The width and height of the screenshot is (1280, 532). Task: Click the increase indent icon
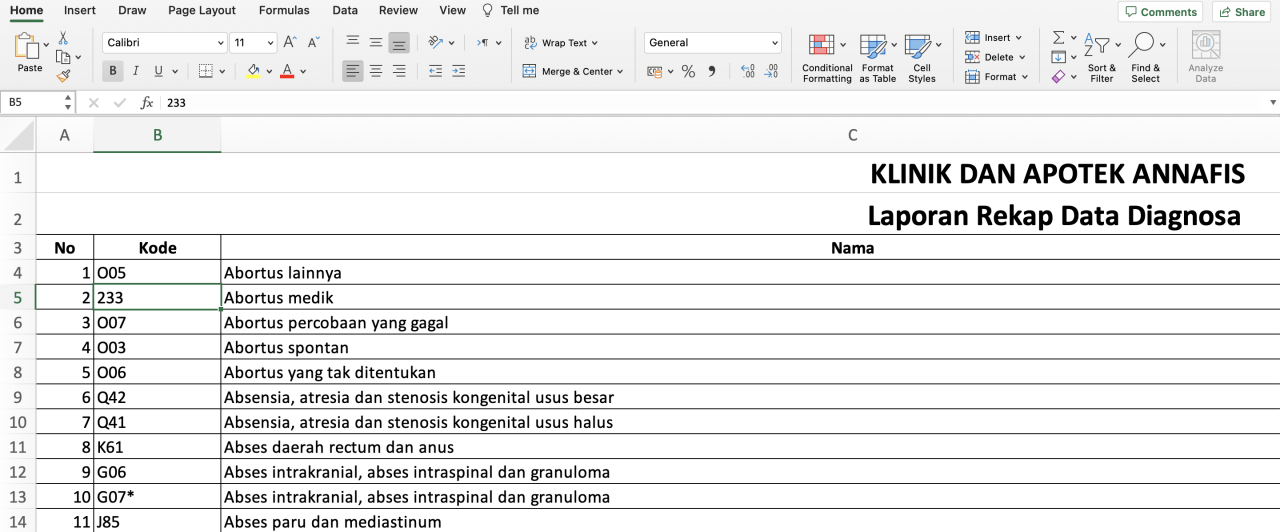(x=459, y=71)
